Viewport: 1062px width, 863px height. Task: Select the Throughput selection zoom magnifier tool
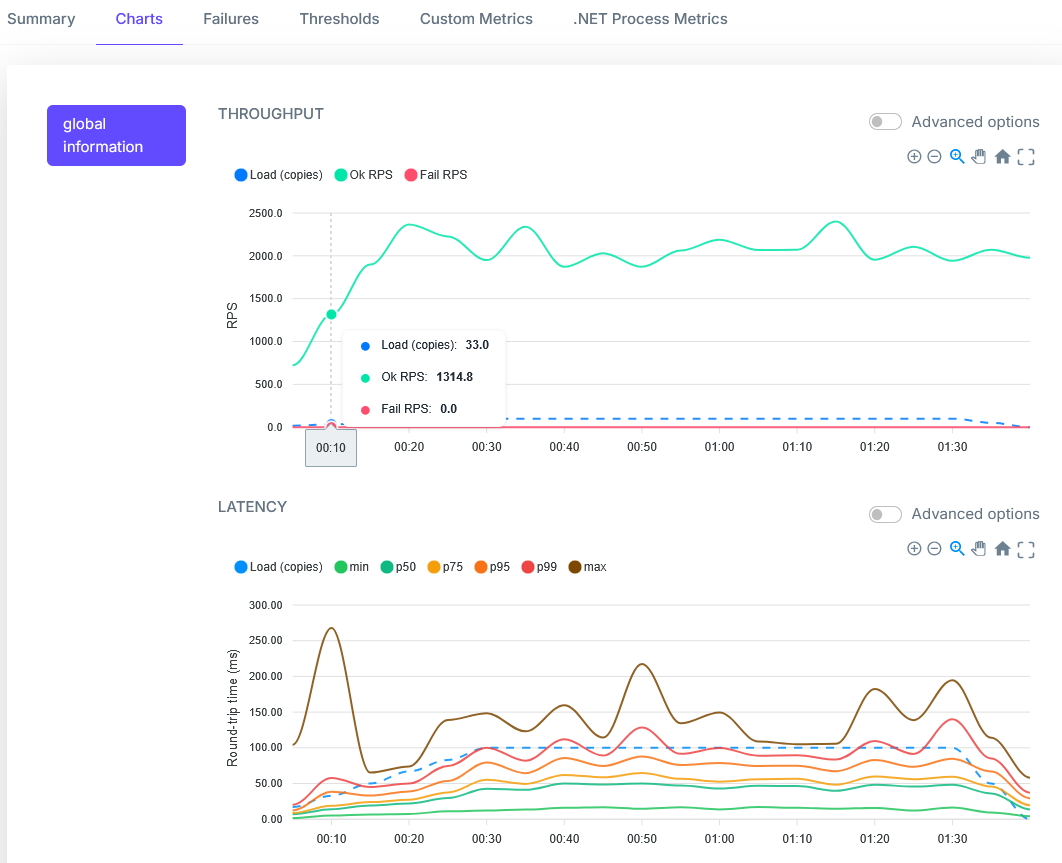coord(957,157)
